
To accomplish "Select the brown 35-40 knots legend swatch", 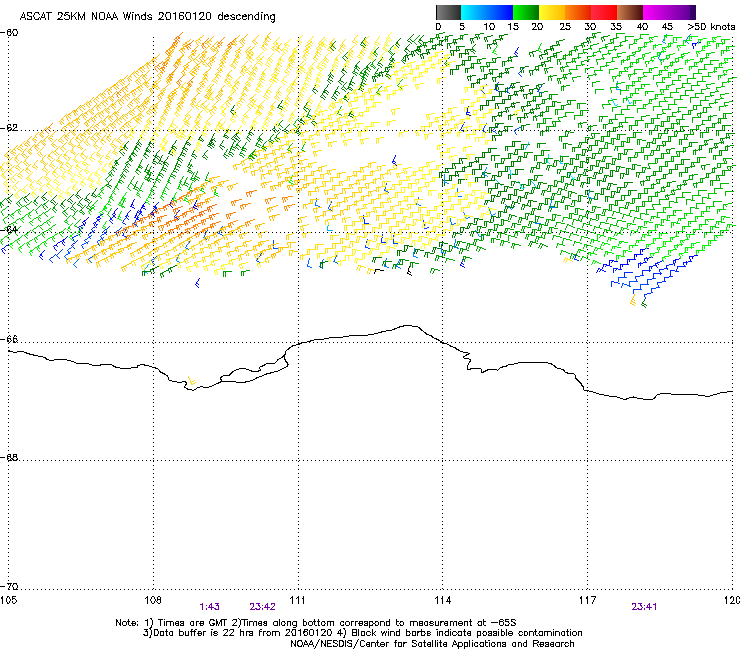I will click(x=631, y=12).
